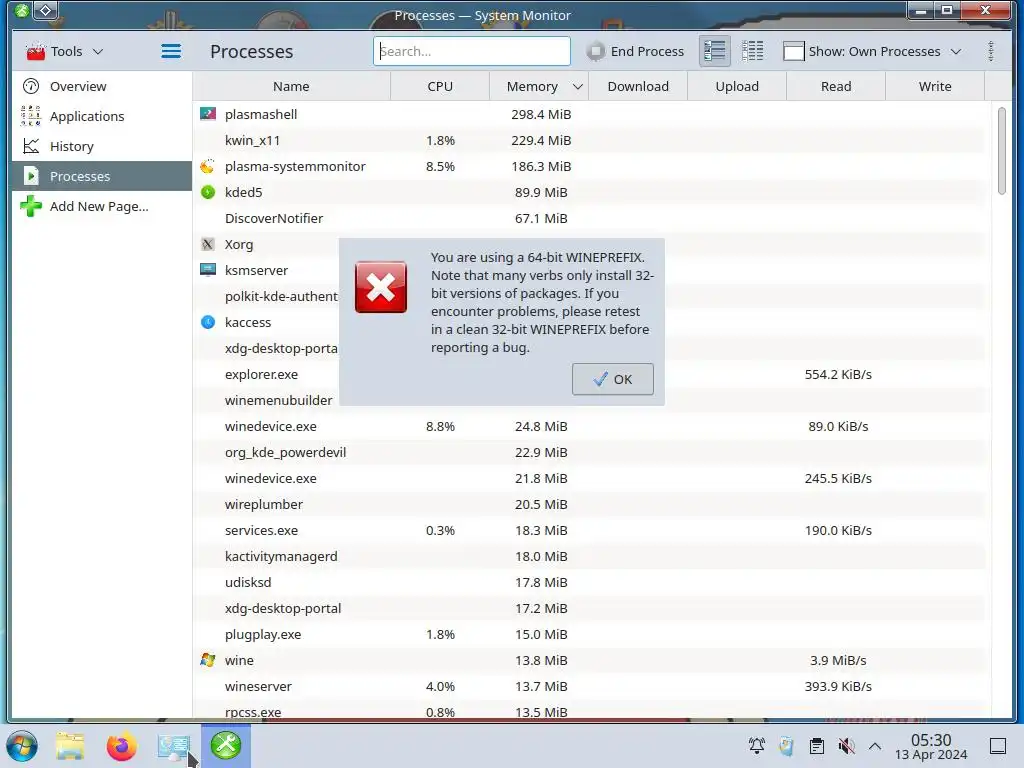
Task: Select the plasmashell process icon
Action: pyautogui.click(x=208, y=114)
